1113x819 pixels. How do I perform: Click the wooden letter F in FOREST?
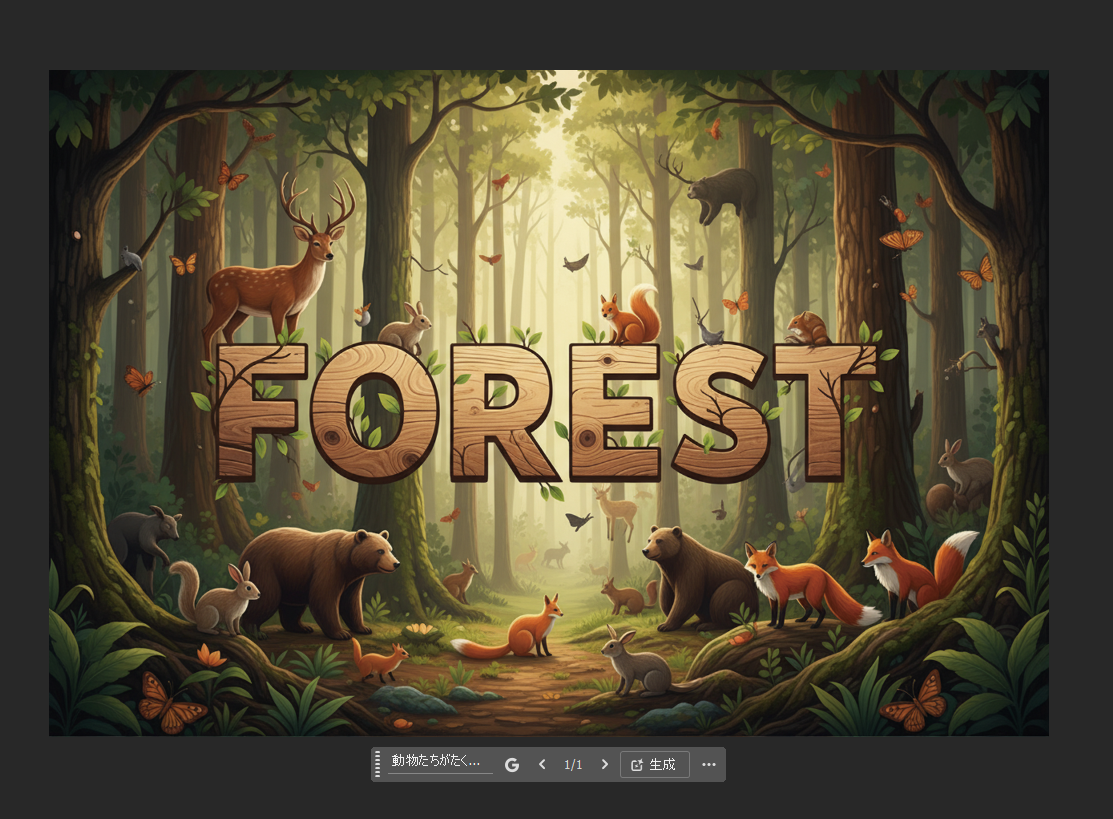(x=257, y=410)
